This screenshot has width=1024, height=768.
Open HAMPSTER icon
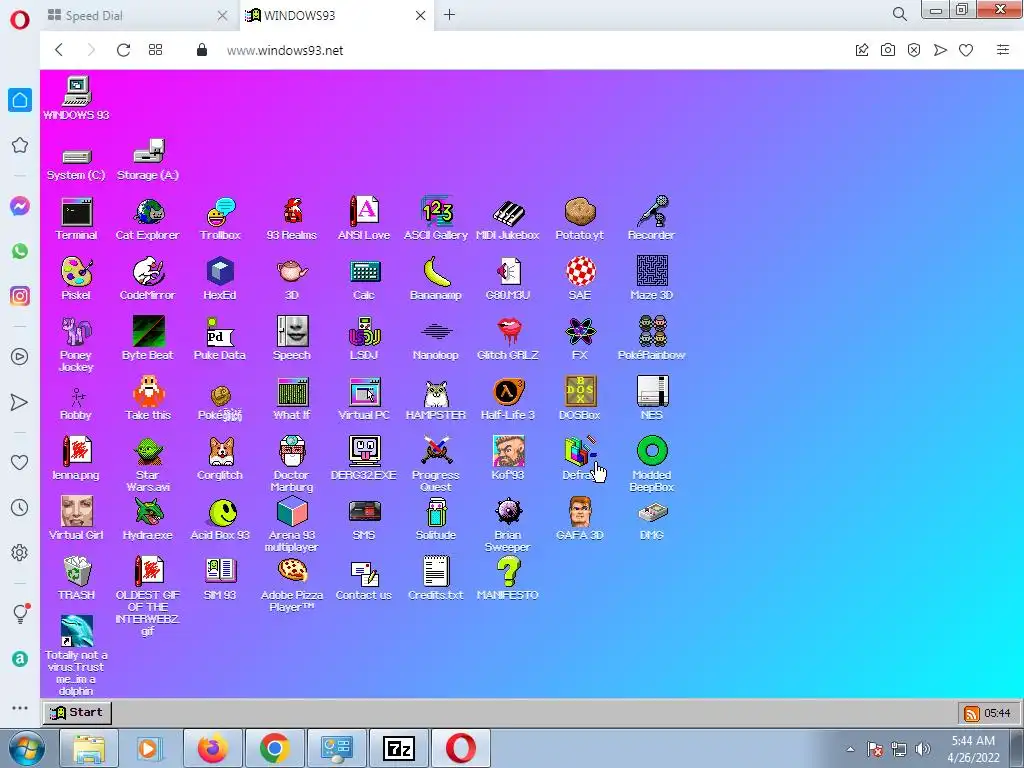click(x=436, y=400)
